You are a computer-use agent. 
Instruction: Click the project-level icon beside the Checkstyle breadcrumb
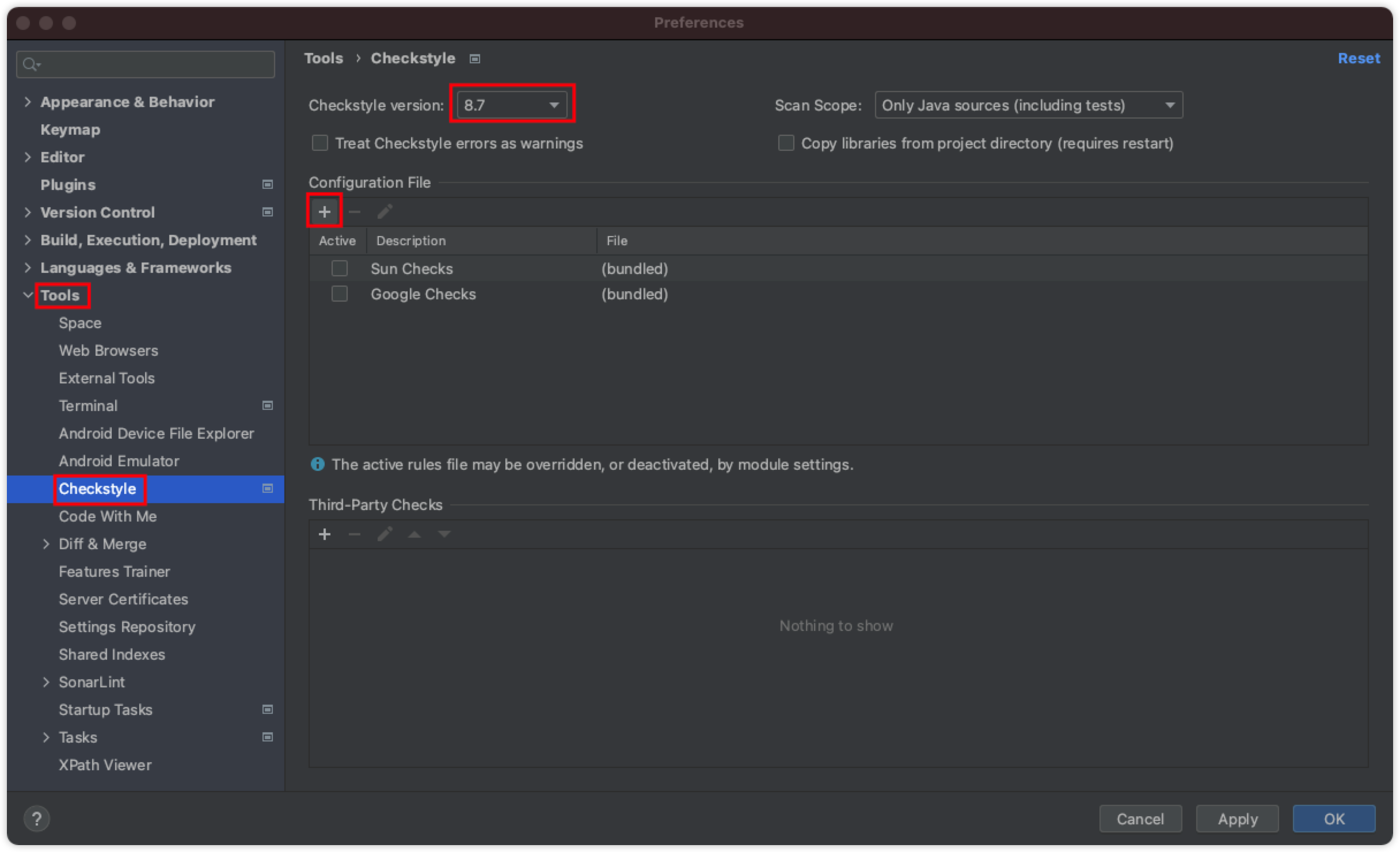(x=475, y=59)
